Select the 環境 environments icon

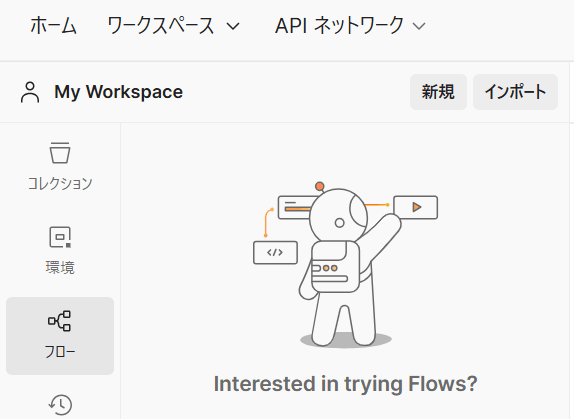pos(60,237)
